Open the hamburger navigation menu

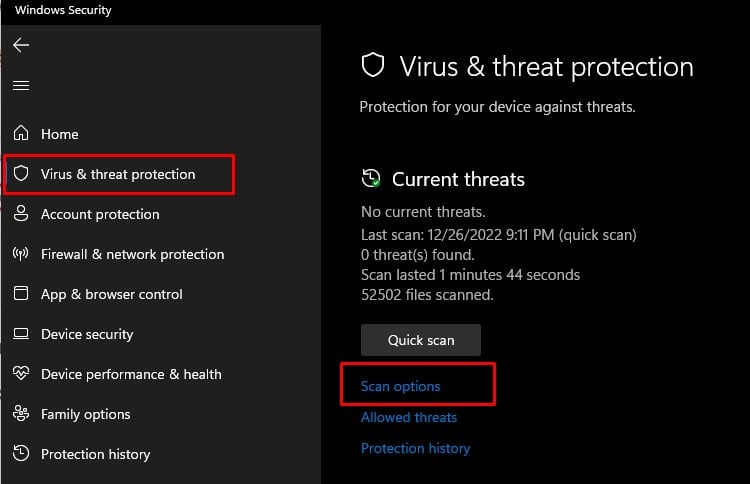coord(21,86)
